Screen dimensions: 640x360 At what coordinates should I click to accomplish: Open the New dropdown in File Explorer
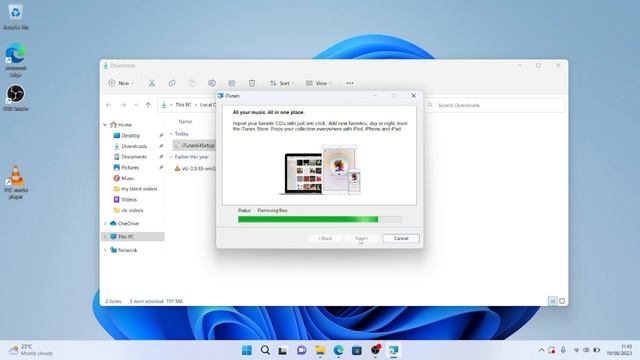[121, 83]
